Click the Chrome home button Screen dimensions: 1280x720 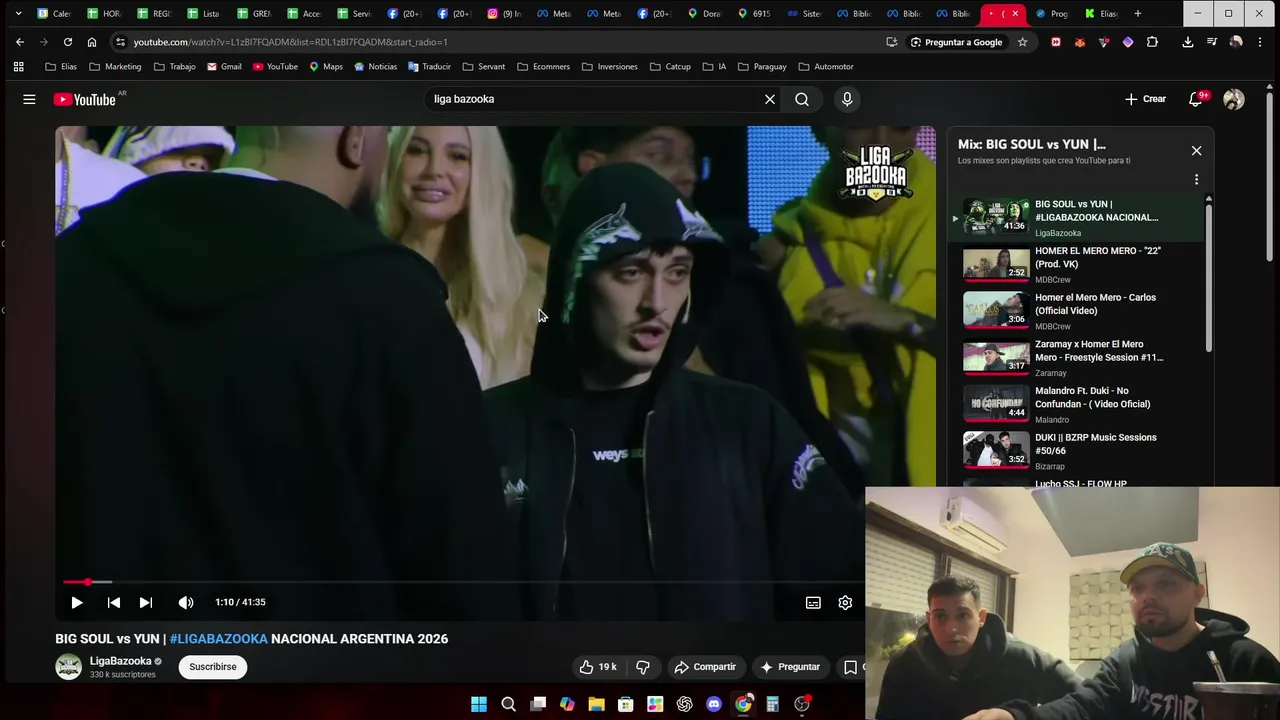coord(92,42)
